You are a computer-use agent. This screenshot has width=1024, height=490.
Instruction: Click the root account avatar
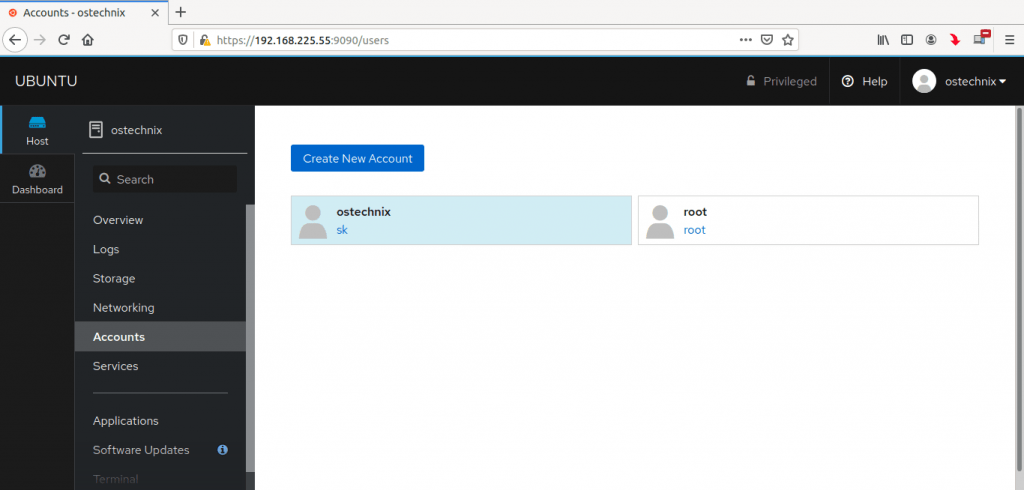click(x=660, y=221)
